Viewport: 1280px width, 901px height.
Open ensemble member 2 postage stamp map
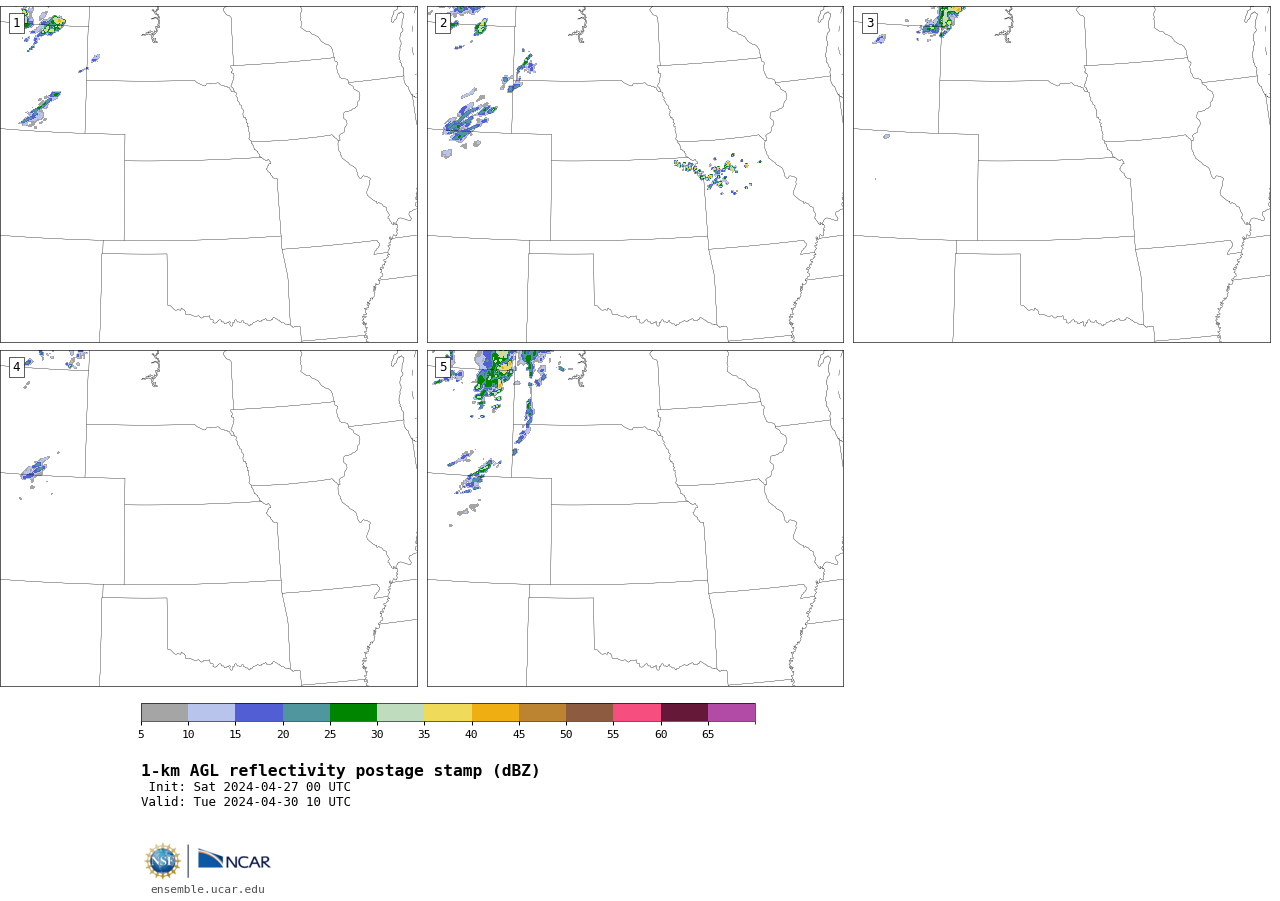point(635,174)
